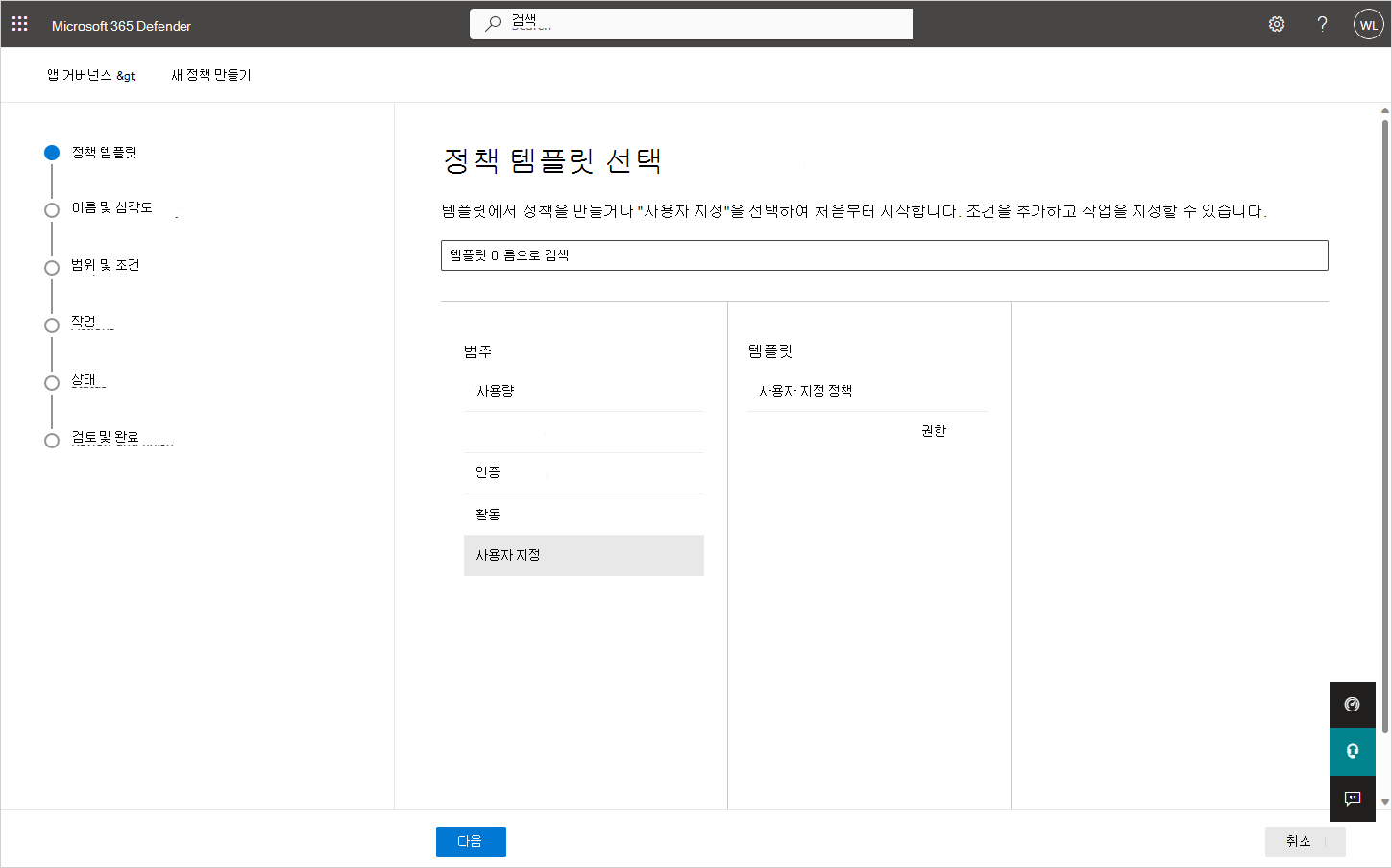Click the 템플릿 column header
Image resolution: width=1392 pixels, height=868 pixels.
[x=770, y=351]
